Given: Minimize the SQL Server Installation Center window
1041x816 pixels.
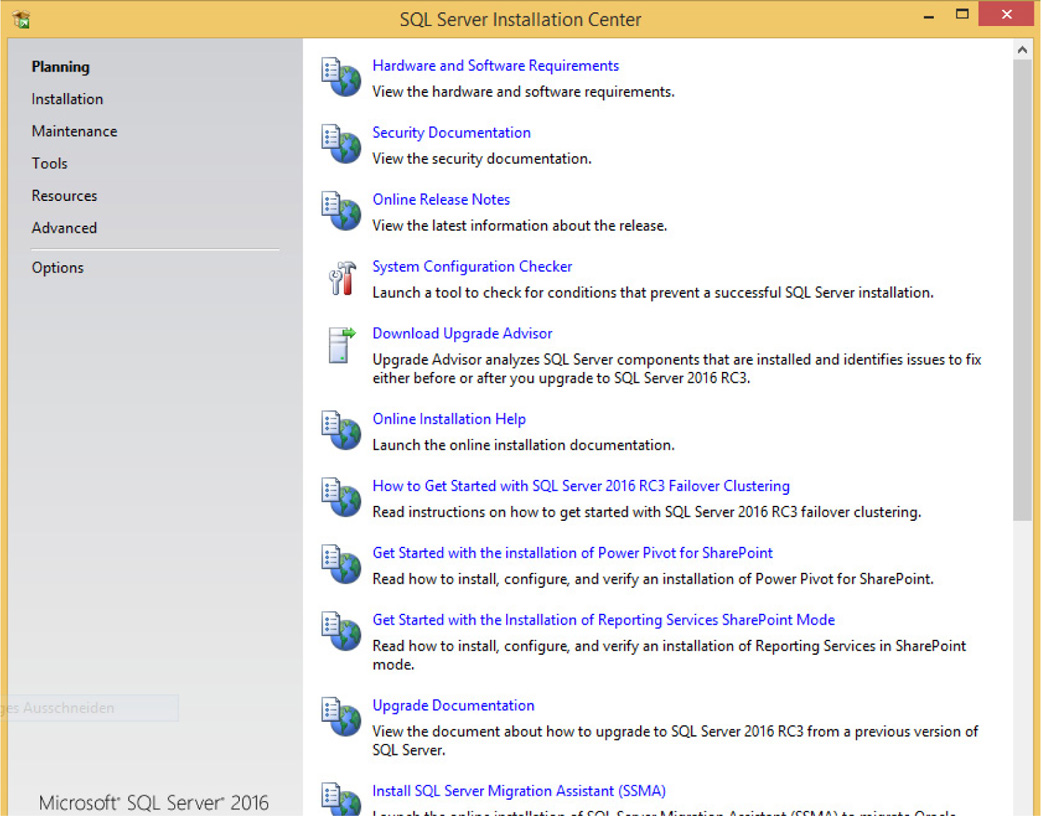Looking at the screenshot, I should point(929,16).
